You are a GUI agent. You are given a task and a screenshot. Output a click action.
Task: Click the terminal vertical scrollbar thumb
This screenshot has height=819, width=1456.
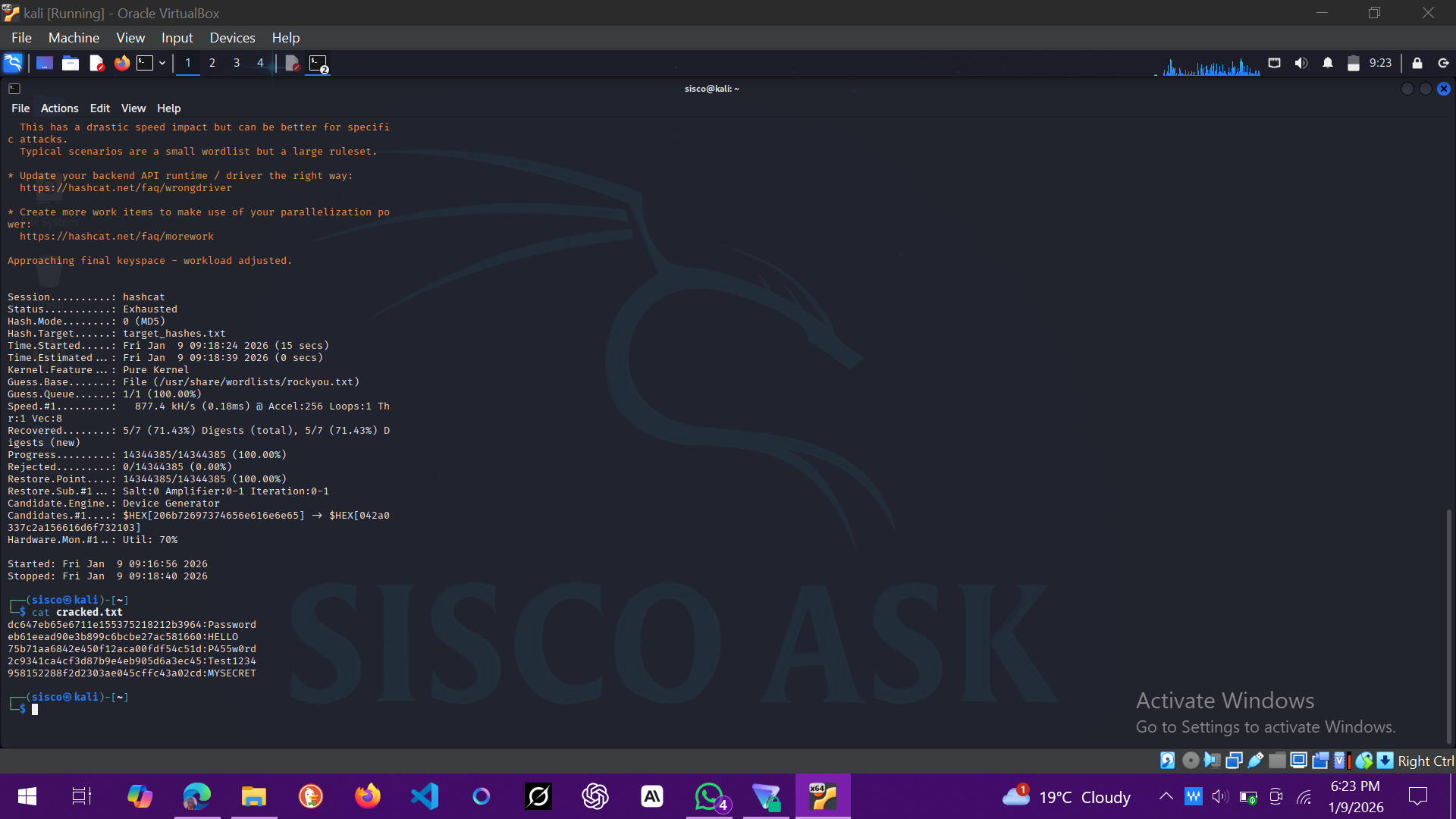pyautogui.click(x=1448, y=626)
